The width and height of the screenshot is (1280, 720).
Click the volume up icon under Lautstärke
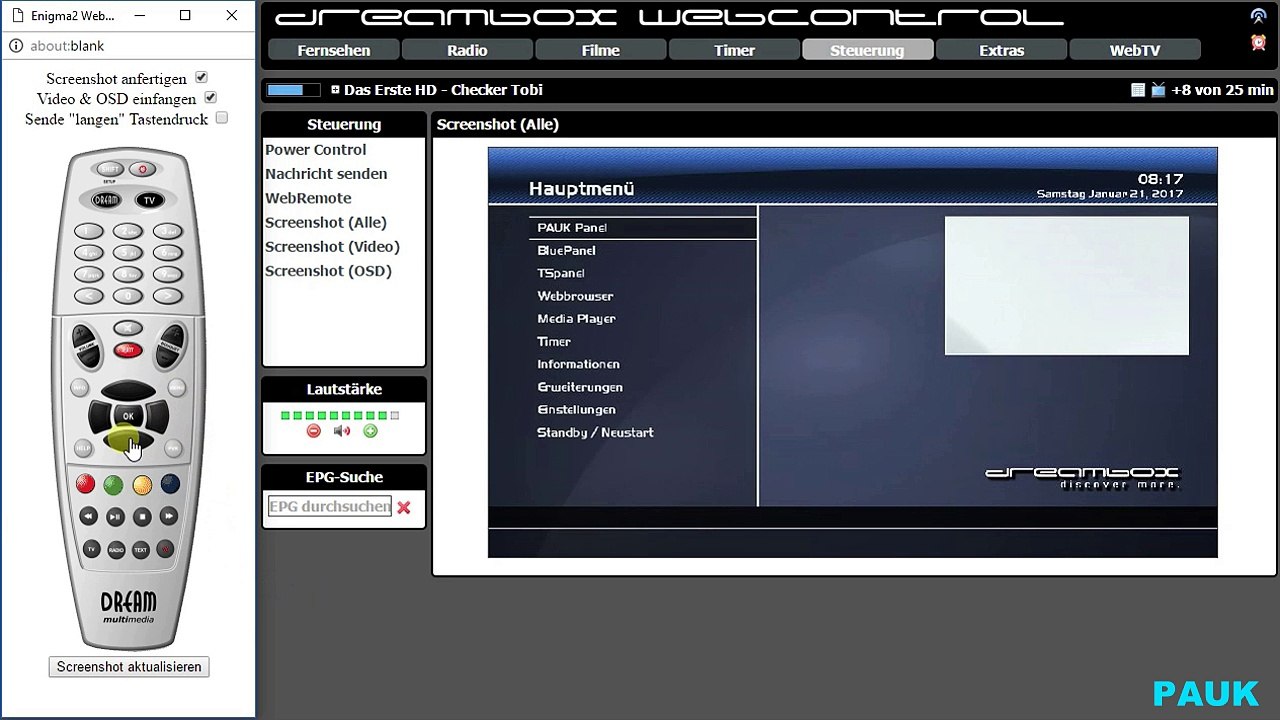tap(370, 431)
